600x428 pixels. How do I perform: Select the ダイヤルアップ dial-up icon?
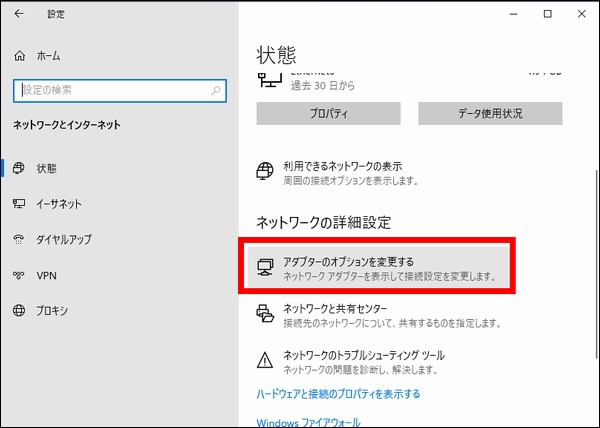(19, 239)
